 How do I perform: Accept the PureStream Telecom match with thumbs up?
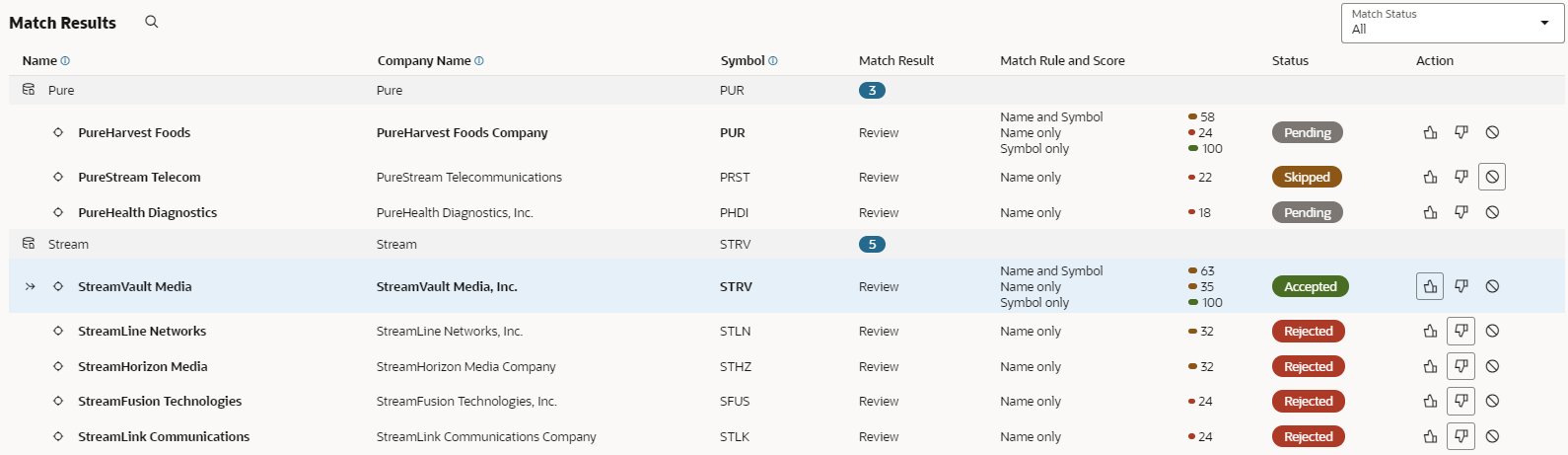pyautogui.click(x=1430, y=178)
